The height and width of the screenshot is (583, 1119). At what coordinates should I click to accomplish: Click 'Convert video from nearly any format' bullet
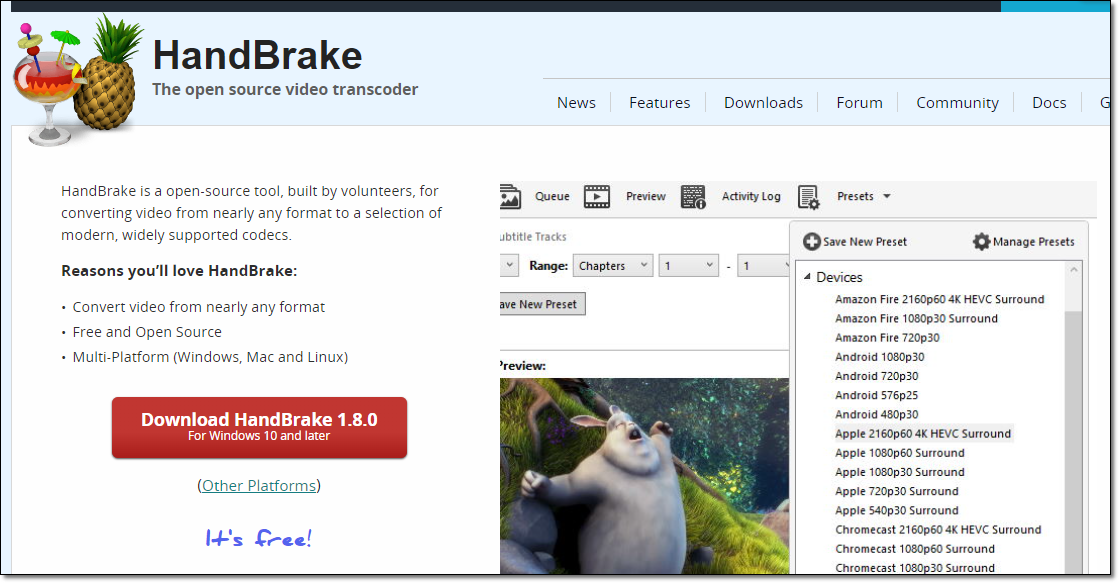click(x=198, y=307)
